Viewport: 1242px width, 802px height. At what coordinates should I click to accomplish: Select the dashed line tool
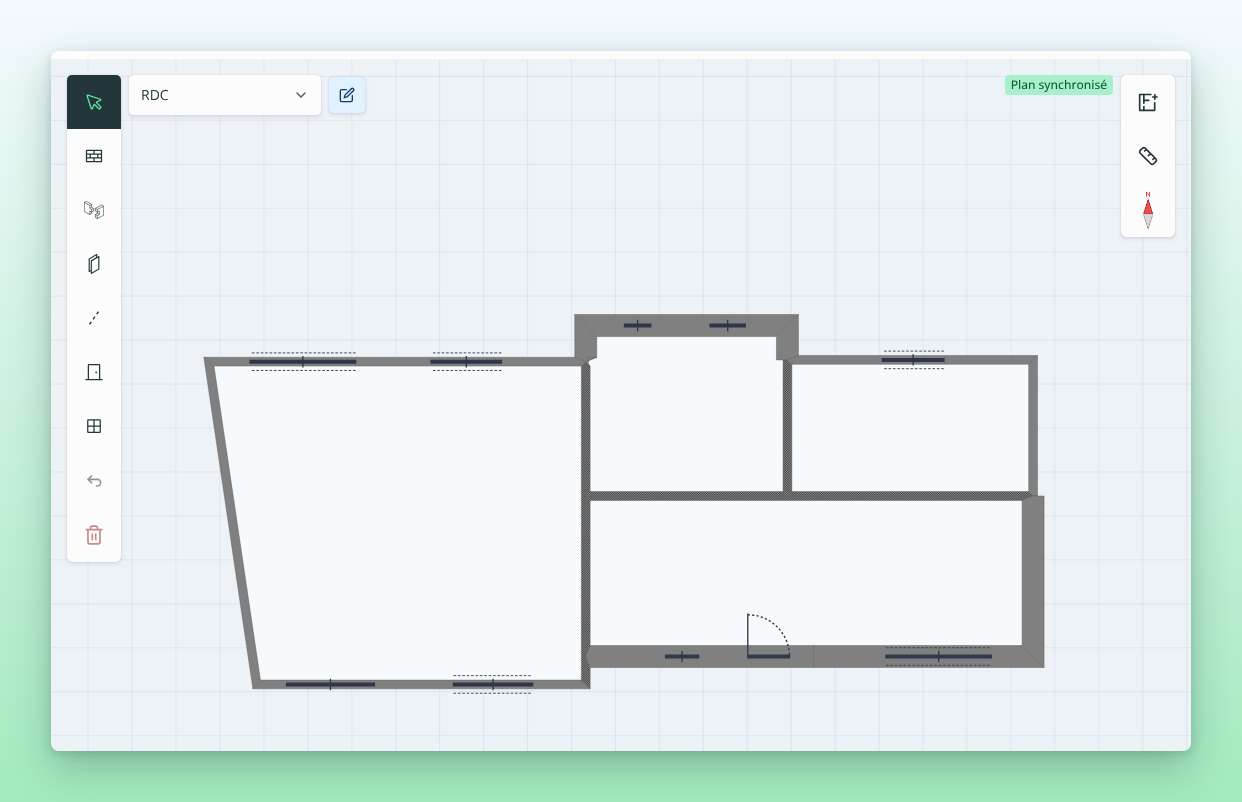click(94, 318)
